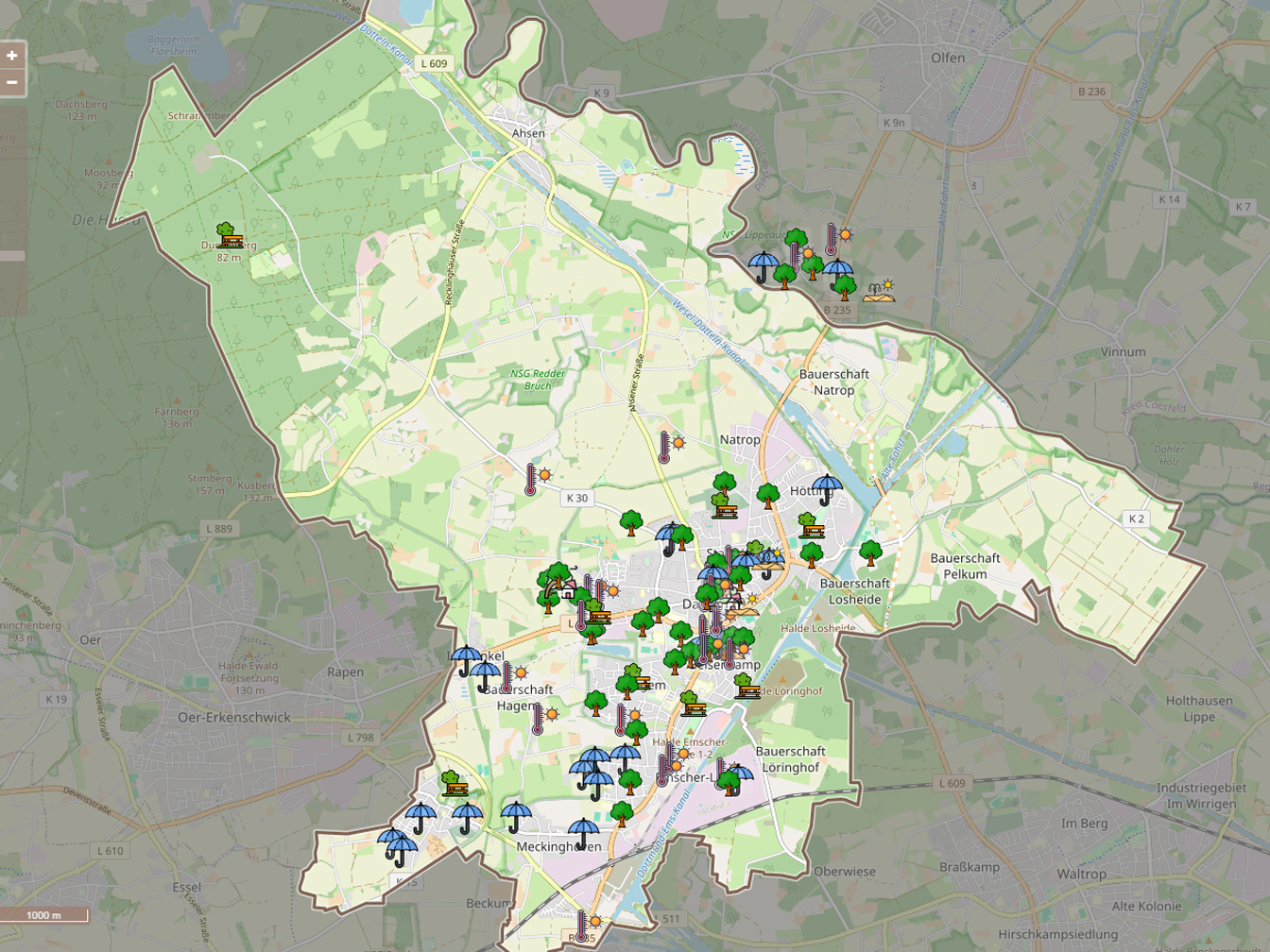
Task: Open the park bench marker northwest of Meckinghoven
Action: (455, 784)
